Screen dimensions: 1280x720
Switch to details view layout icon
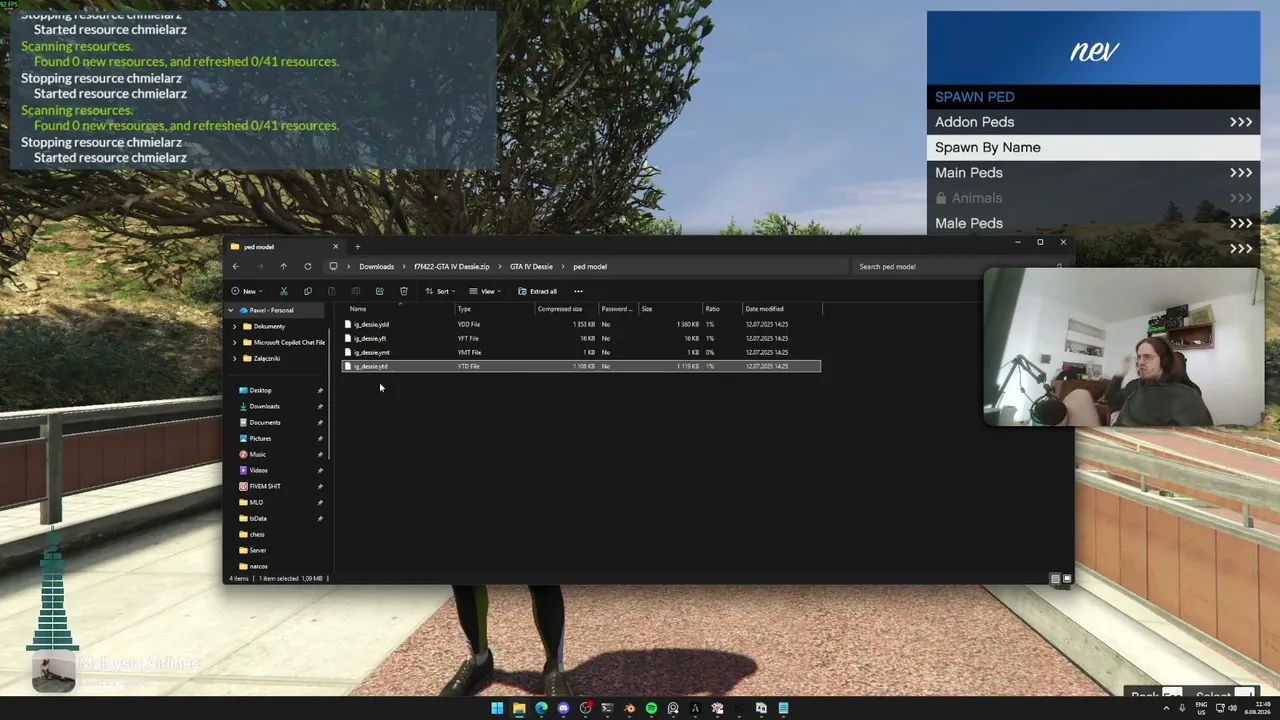click(x=1055, y=579)
